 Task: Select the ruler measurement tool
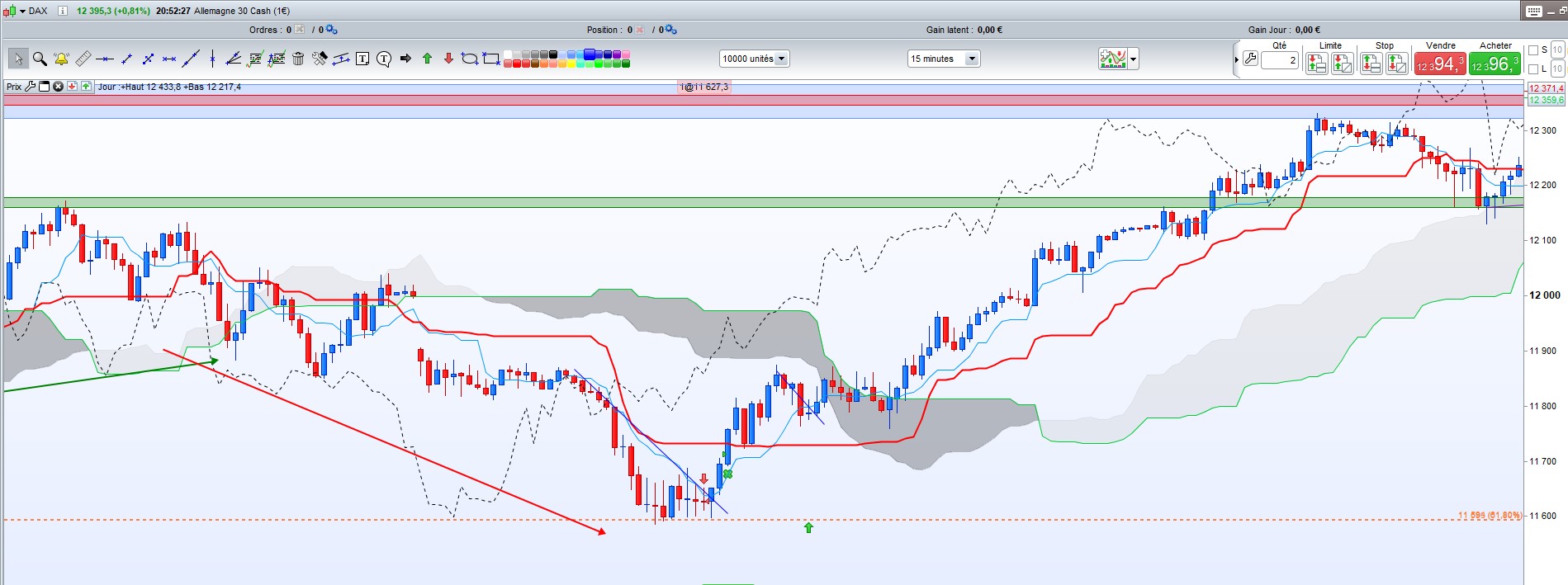tap(83, 59)
